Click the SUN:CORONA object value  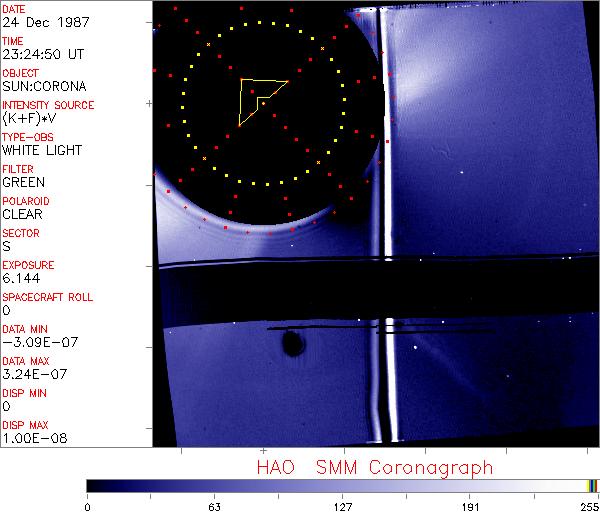(x=45, y=87)
